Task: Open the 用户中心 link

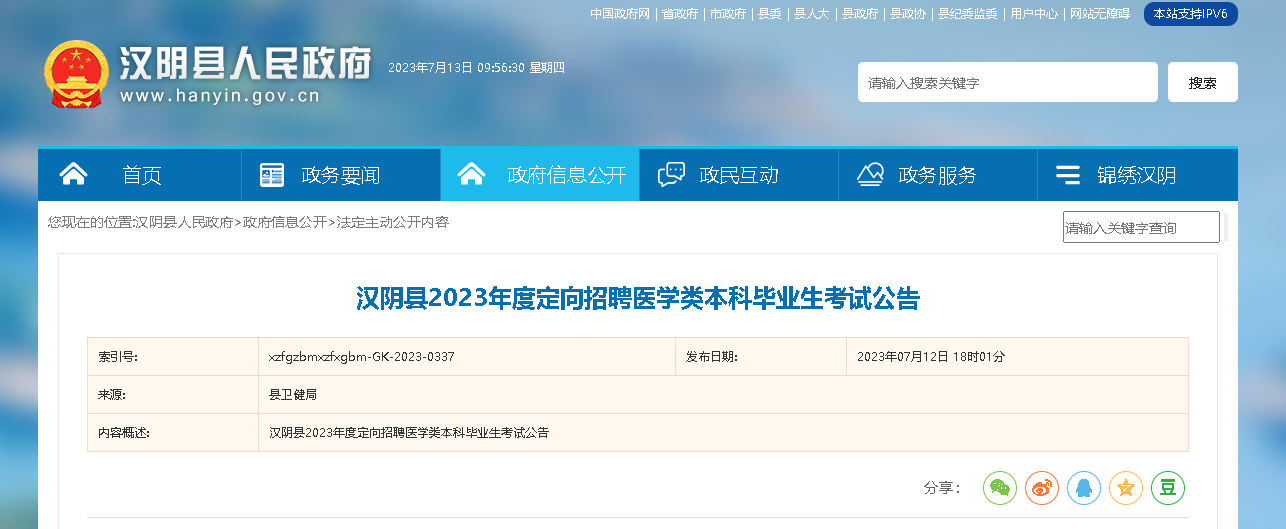Action: tap(1033, 14)
